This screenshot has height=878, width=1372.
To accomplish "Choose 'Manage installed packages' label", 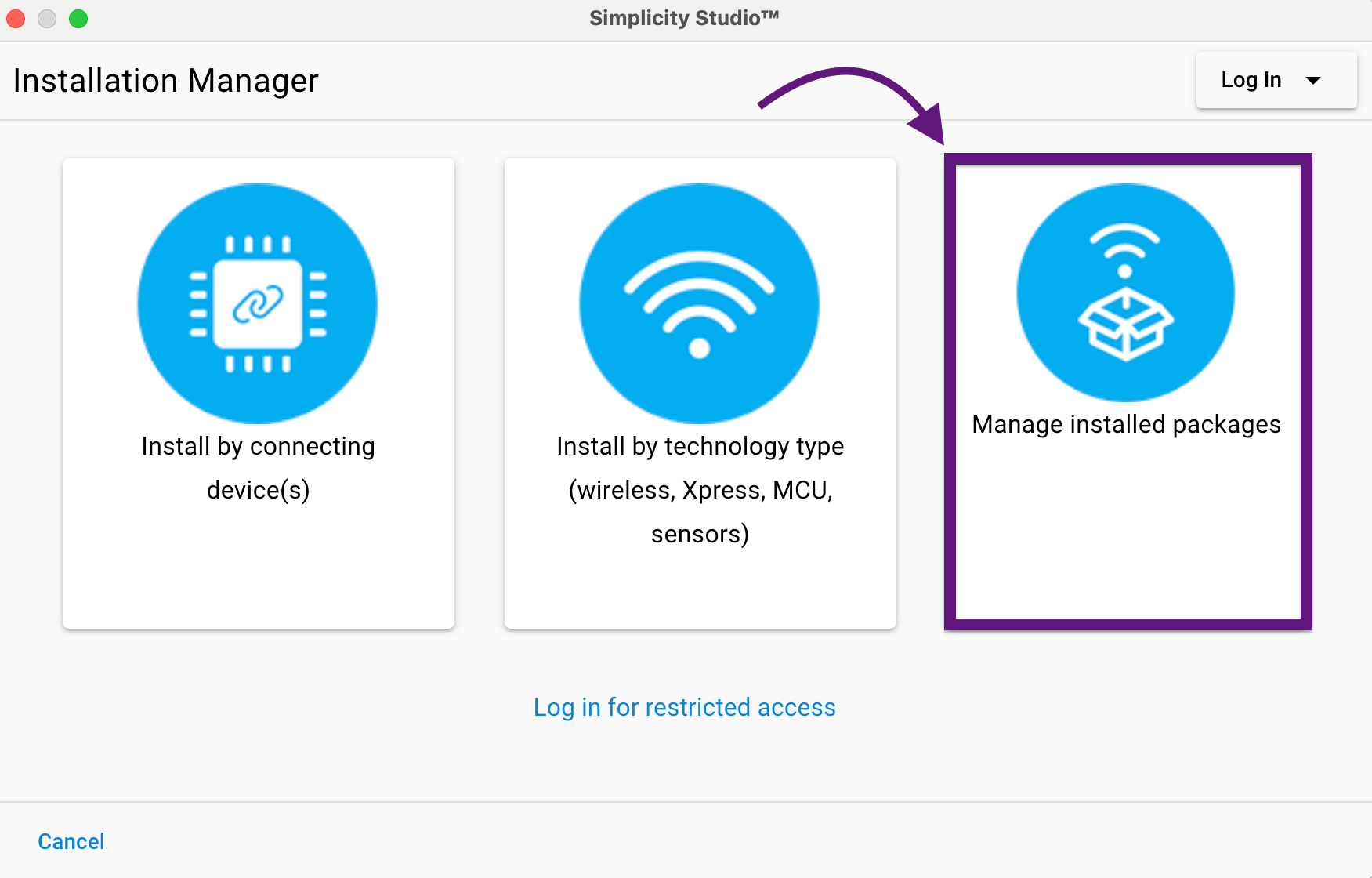I will pos(1126,424).
